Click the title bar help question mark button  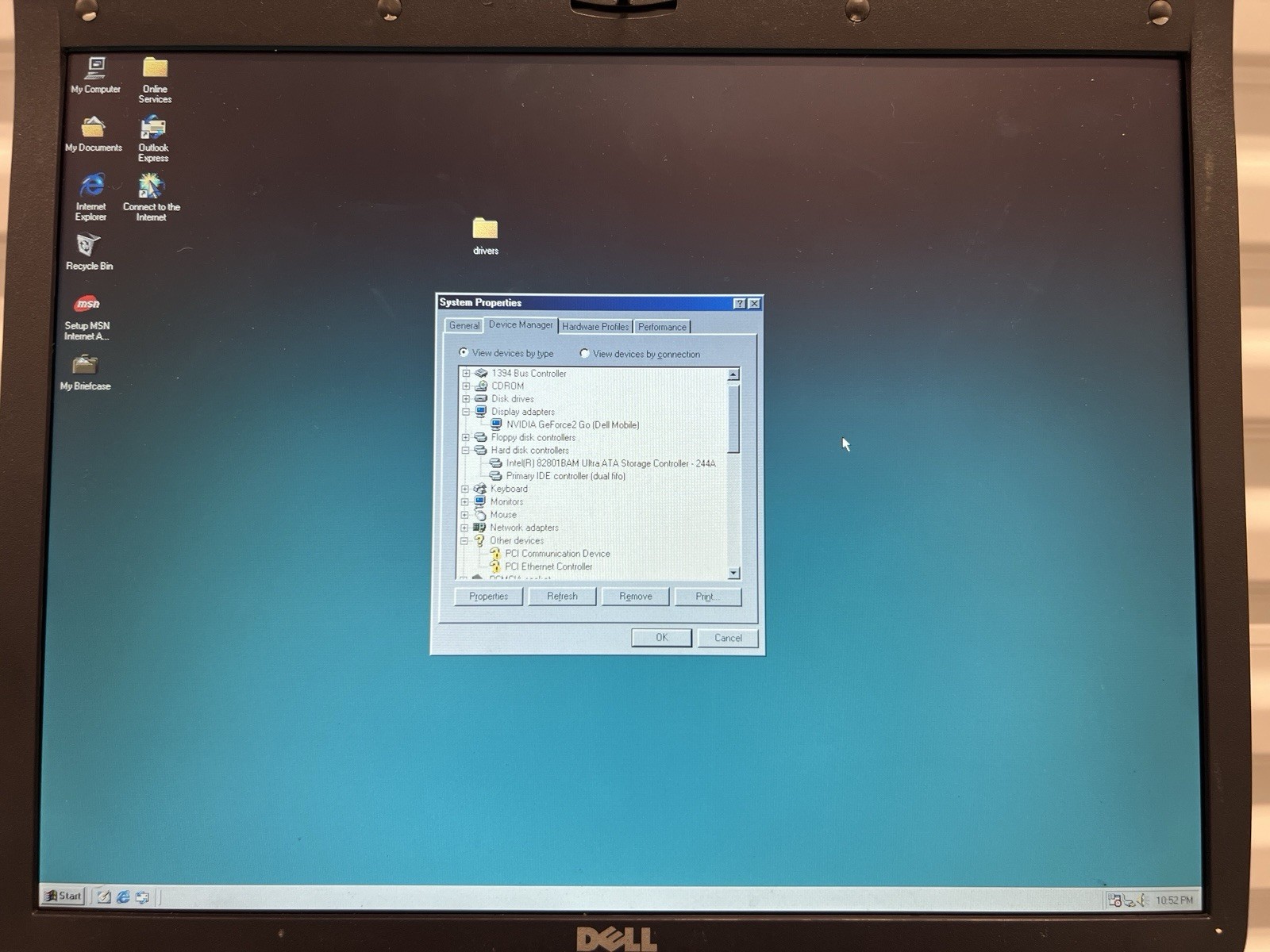[740, 303]
